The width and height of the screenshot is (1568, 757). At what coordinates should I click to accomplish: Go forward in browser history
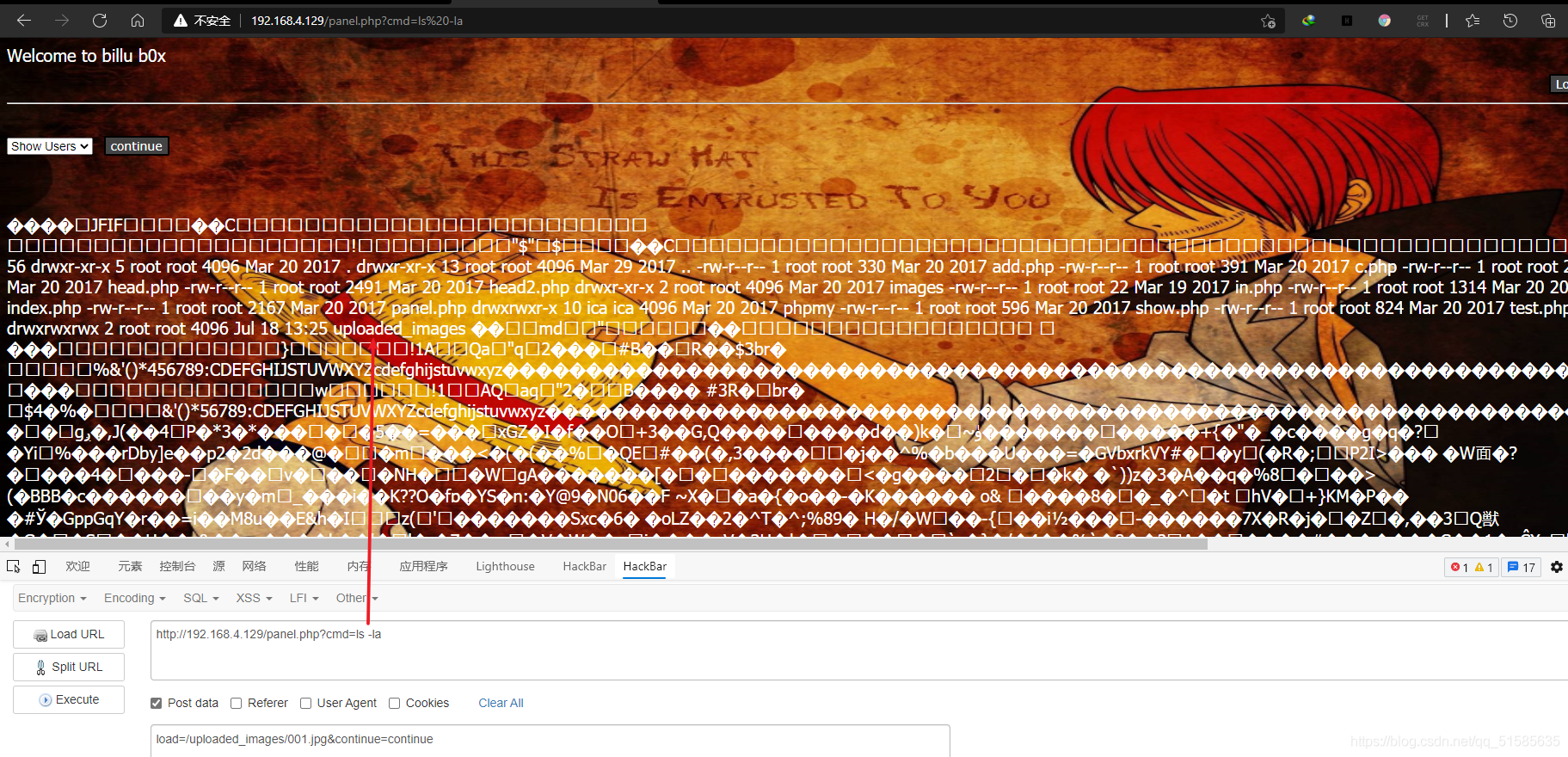point(62,21)
